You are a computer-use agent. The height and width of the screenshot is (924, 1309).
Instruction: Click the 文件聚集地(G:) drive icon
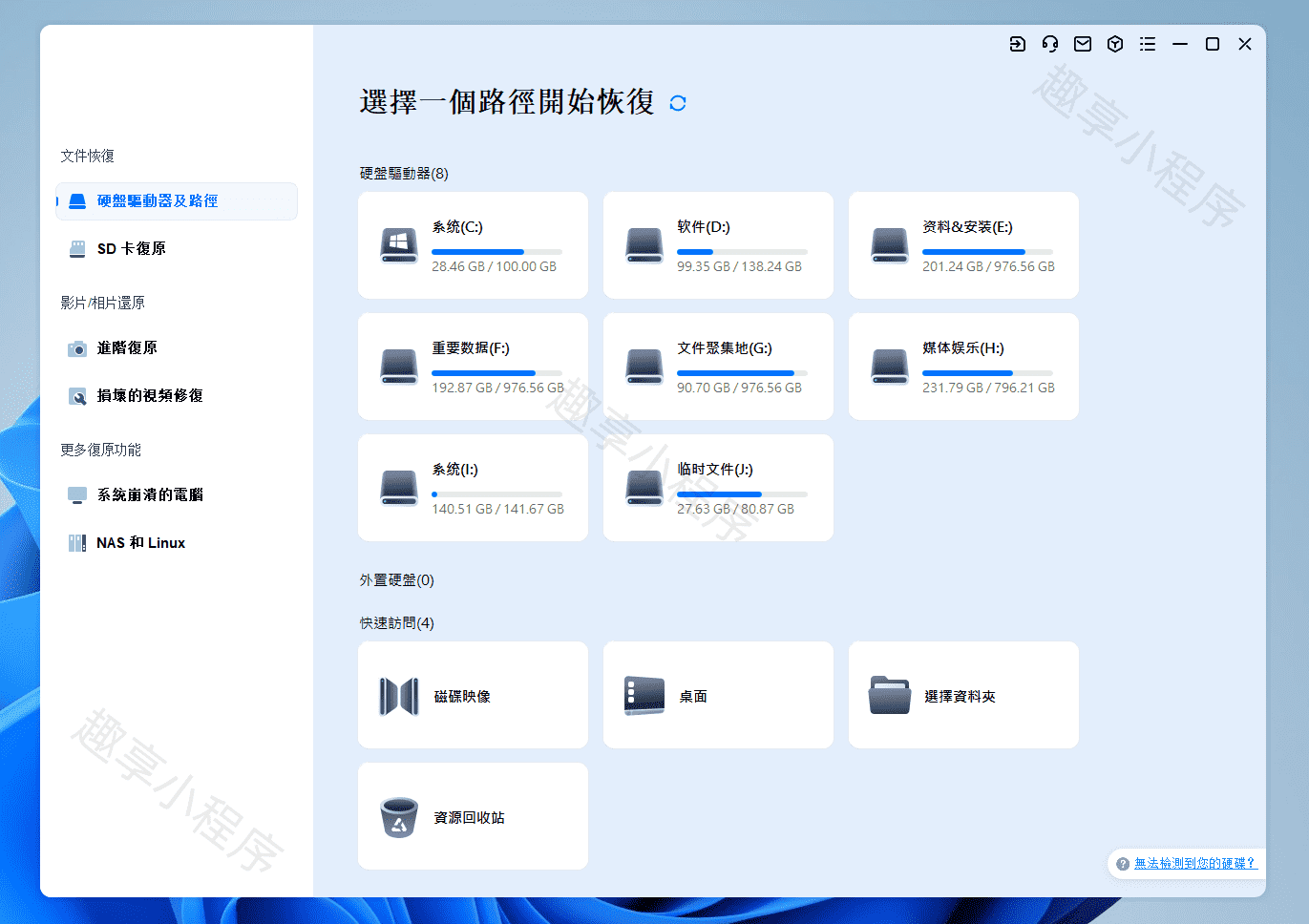(644, 367)
